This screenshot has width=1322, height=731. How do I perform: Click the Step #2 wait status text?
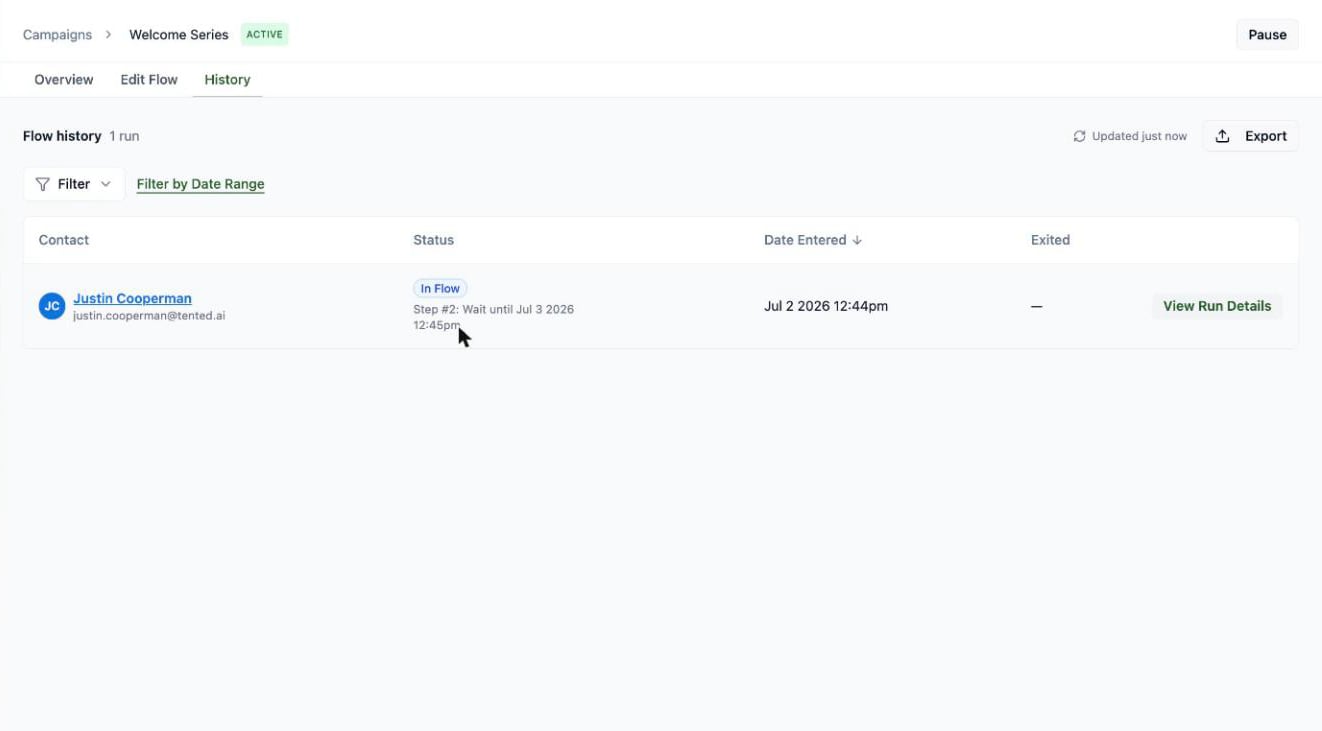coord(493,317)
